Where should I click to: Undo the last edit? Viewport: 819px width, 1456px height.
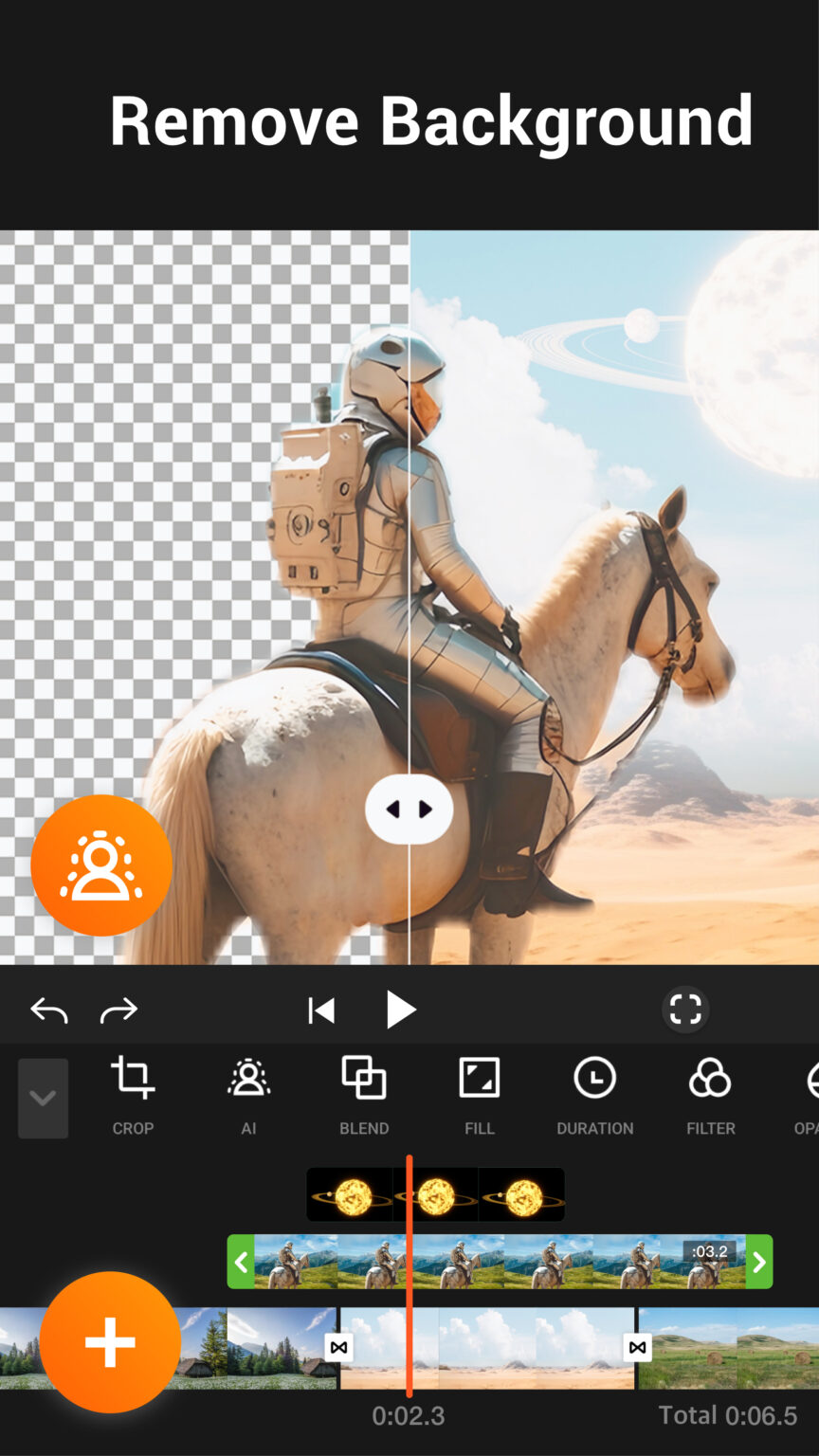pyautogui.click(x=48, y=1009)
